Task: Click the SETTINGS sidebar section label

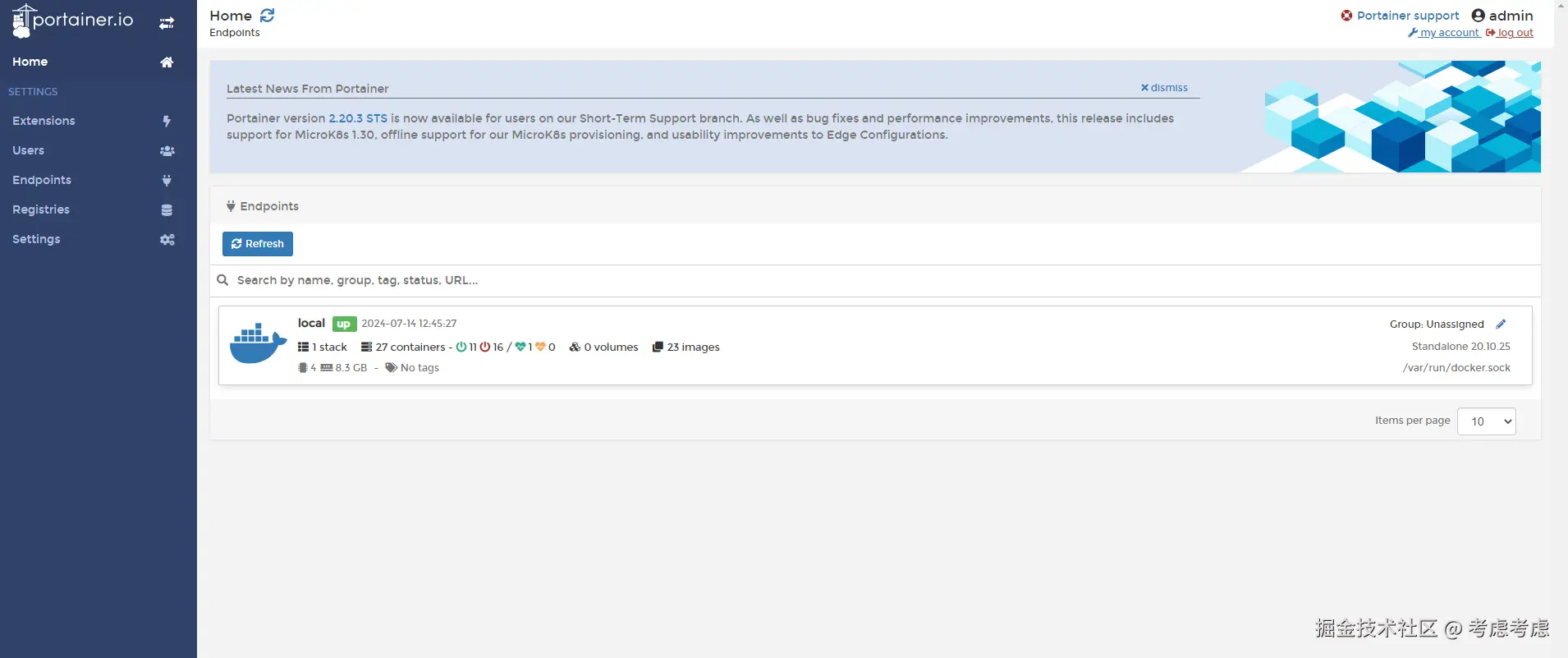Action: point(33,92)
